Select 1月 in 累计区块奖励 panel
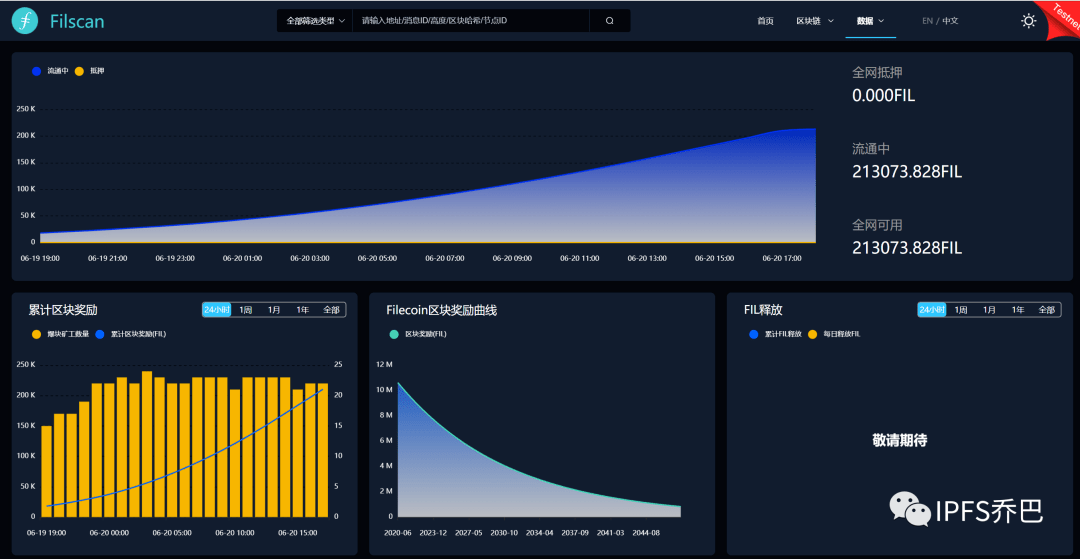The image size is (1080, 559). (274, 310)
